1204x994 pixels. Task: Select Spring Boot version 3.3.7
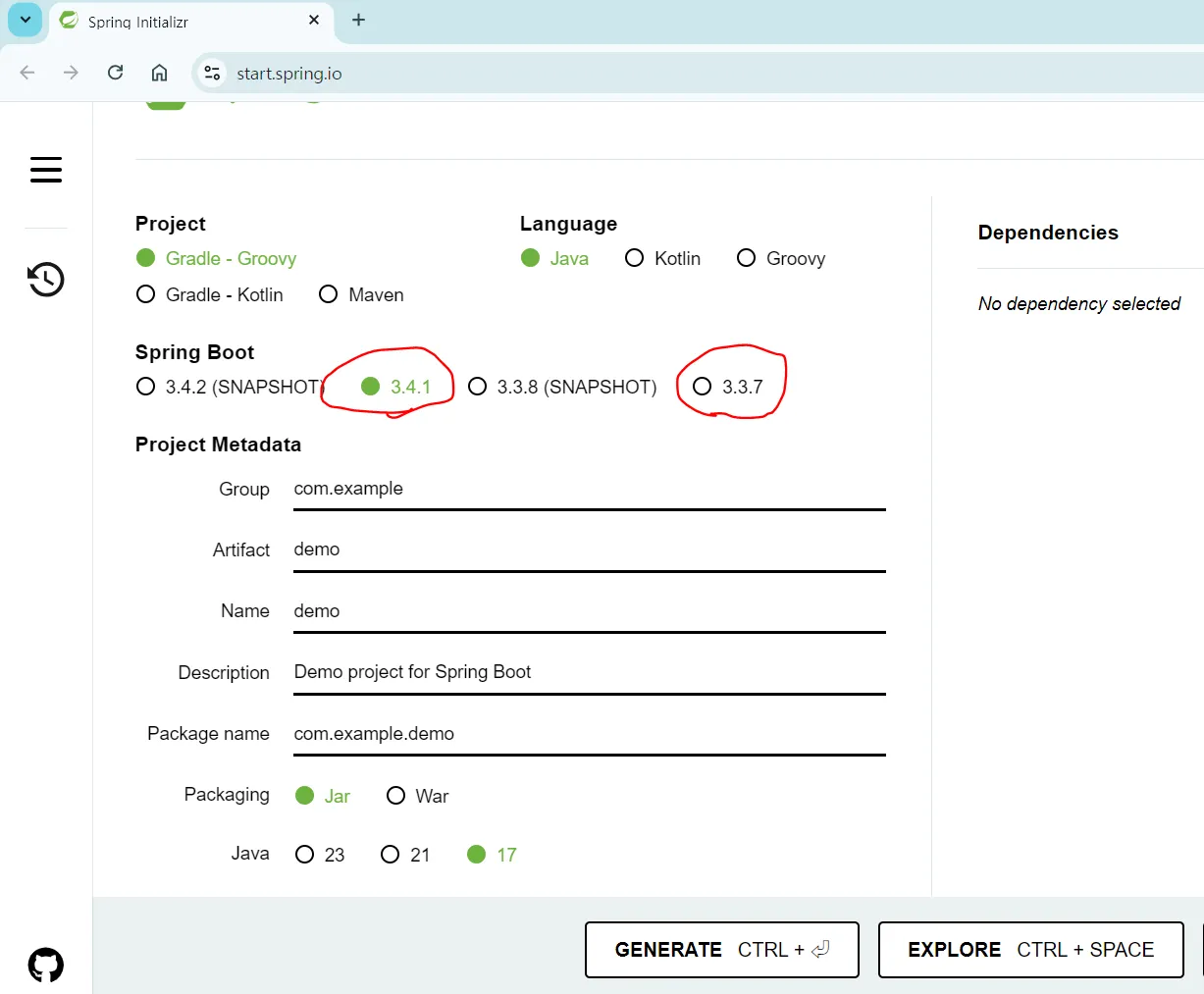click(727, 387)
